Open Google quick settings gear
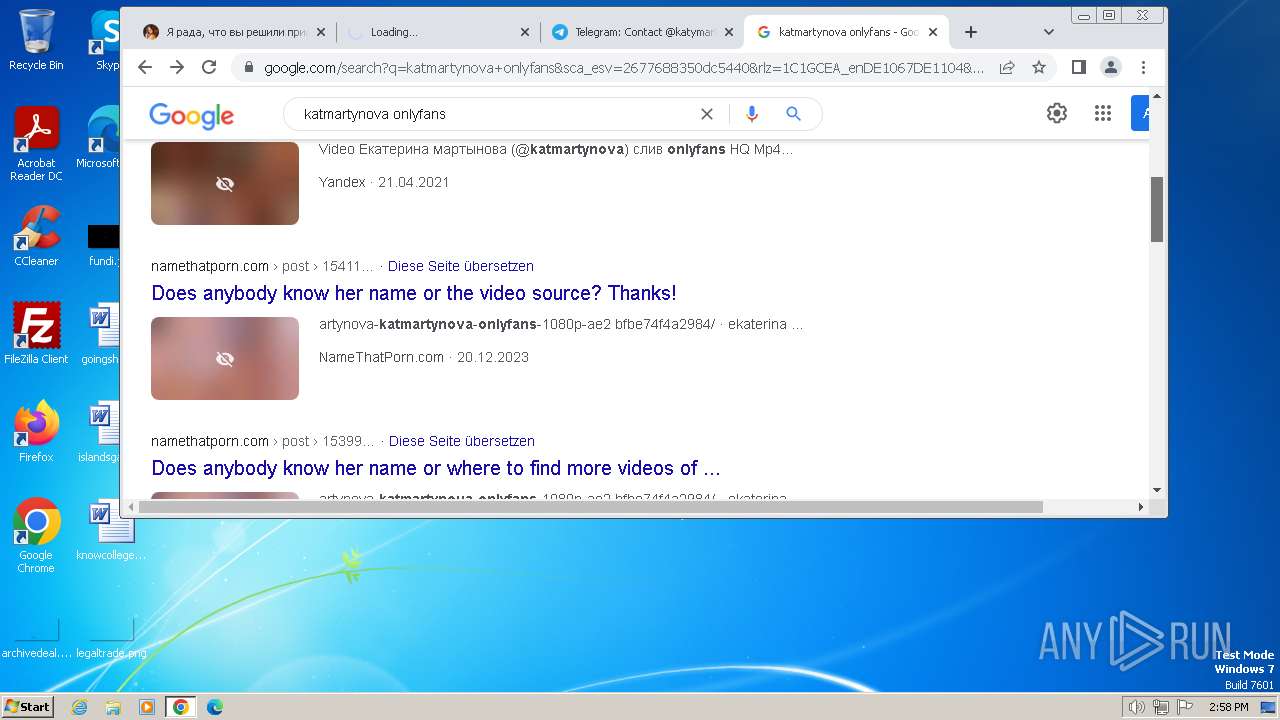Screen dimensions: 1280x720 point(1057,113)
